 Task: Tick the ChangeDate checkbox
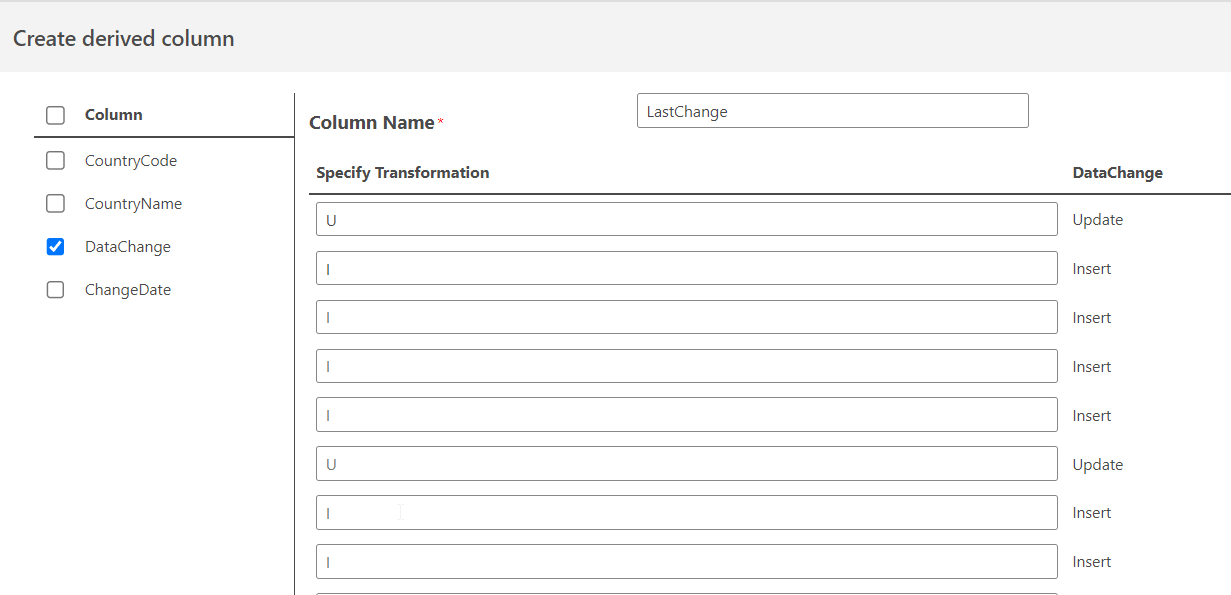click(56, 290)
